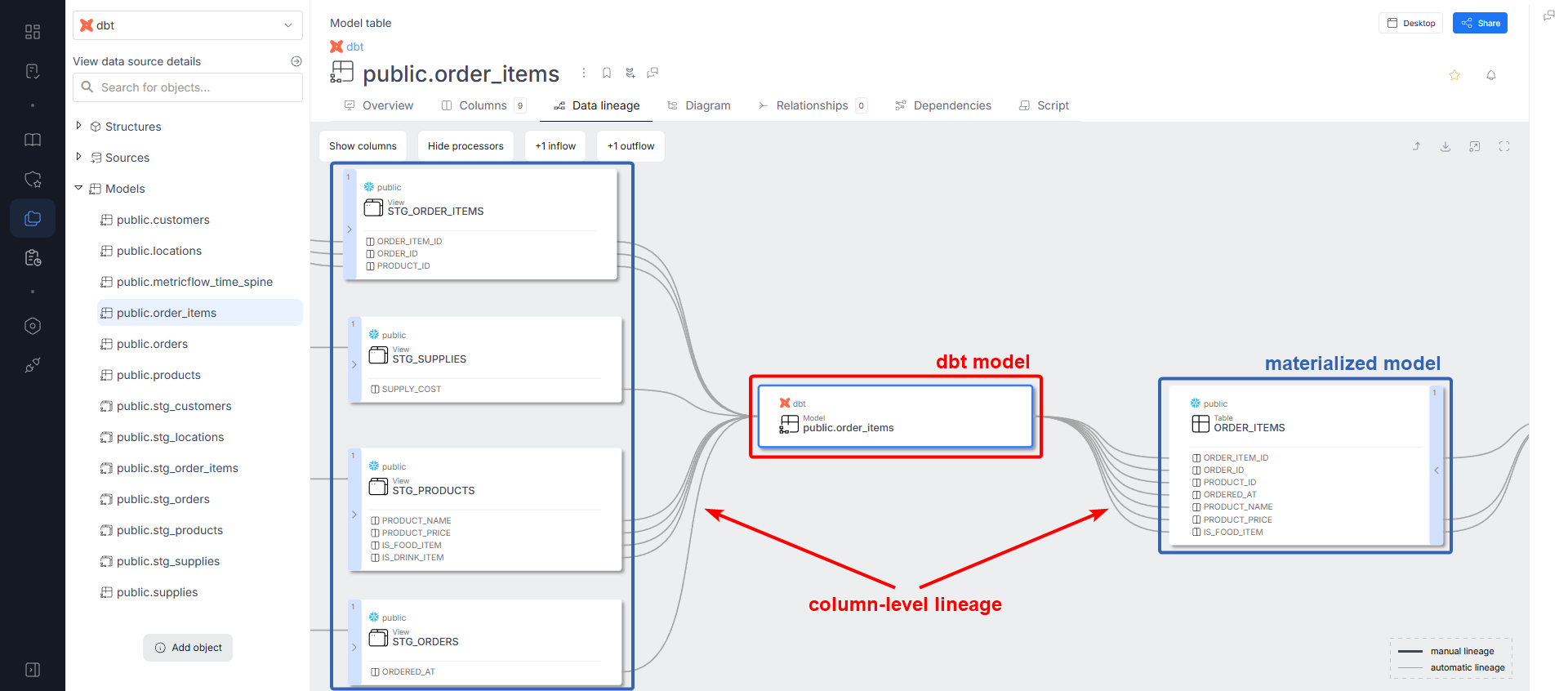Switch to the Diagram tab
Image resolution: width=1568 pixels, height=691 pixels.
tap(699, 105)
